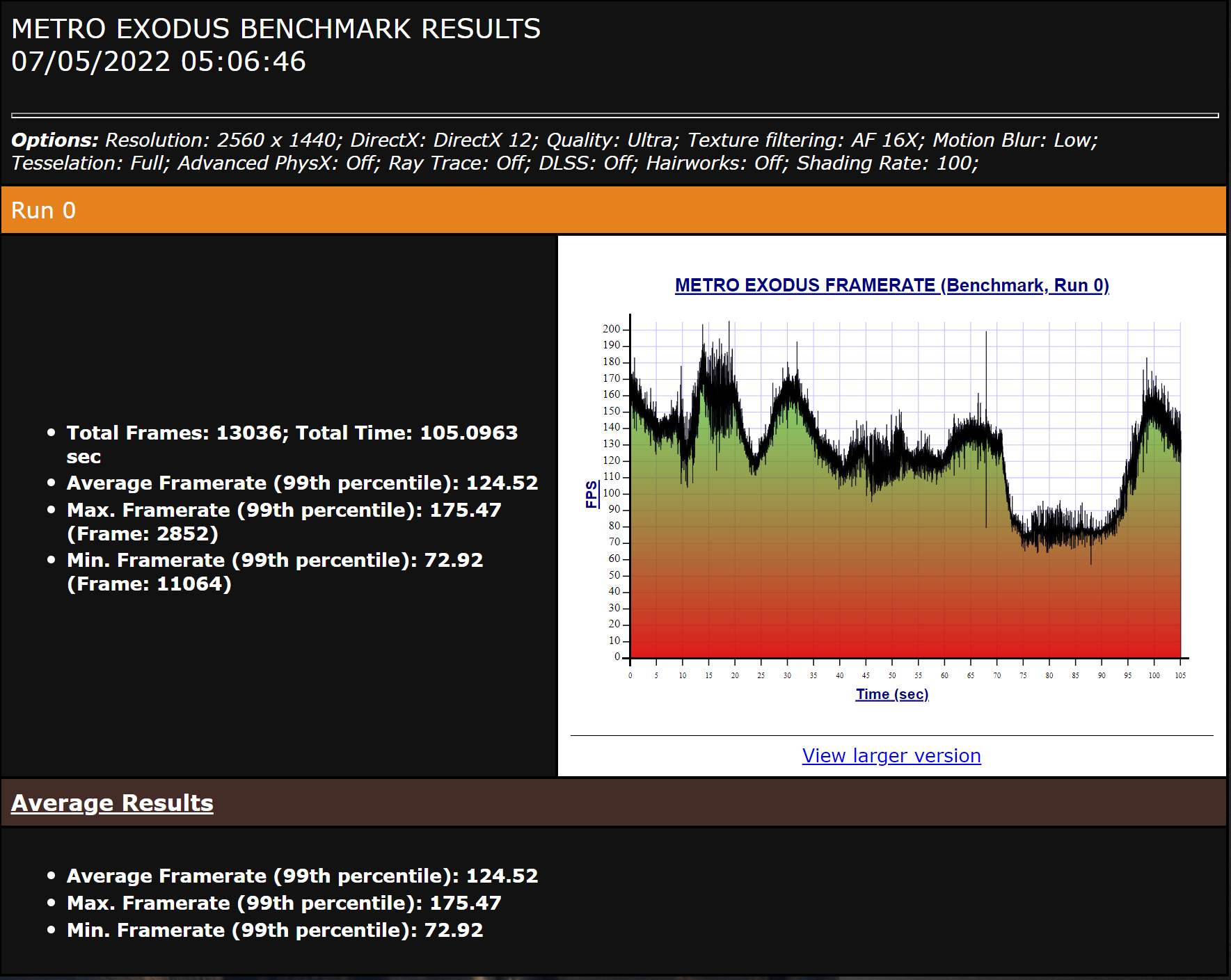Click the Time (sec) axis label

pyautogui.click(x=891, y=694)
